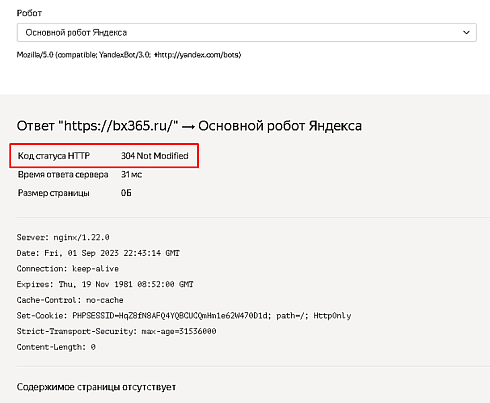Viewport: 490px width, 403px height.
Task: Select the 0 Б page size value
Action: 126,193
